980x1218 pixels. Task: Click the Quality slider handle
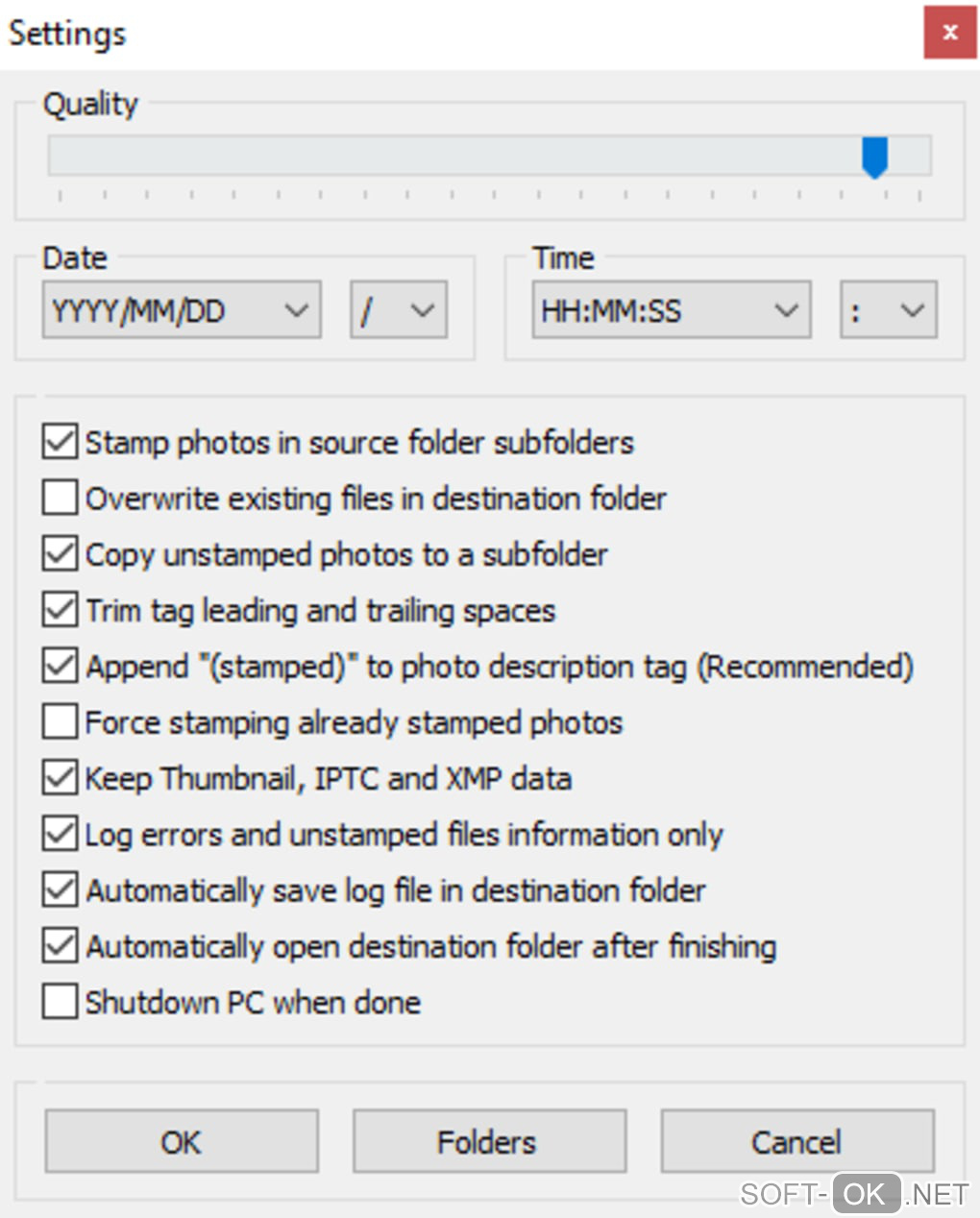[874, 156]
